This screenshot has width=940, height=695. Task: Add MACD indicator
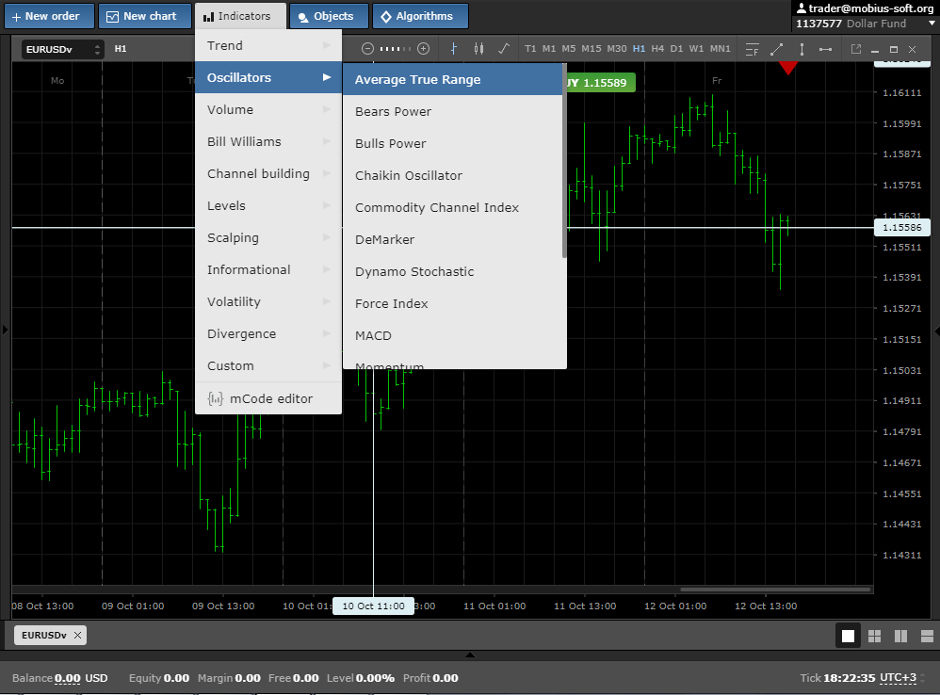coord(453,336)
